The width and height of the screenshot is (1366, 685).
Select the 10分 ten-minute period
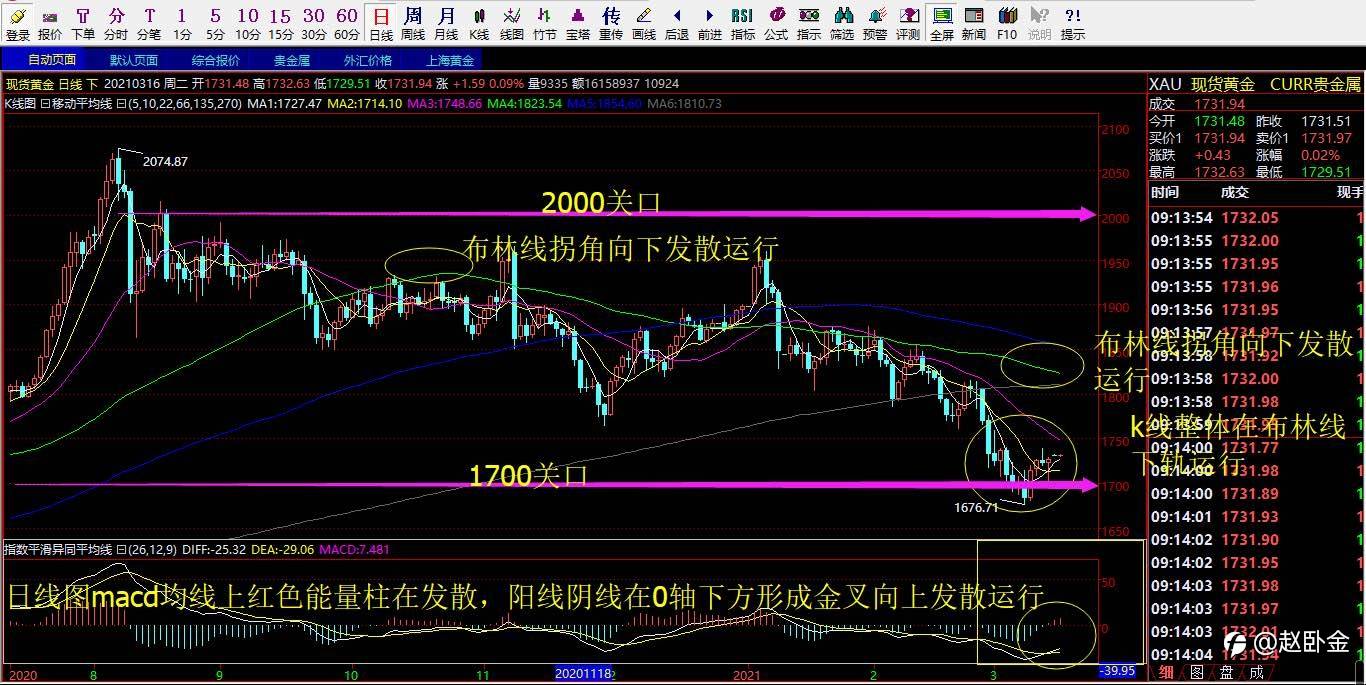point(248,22)
